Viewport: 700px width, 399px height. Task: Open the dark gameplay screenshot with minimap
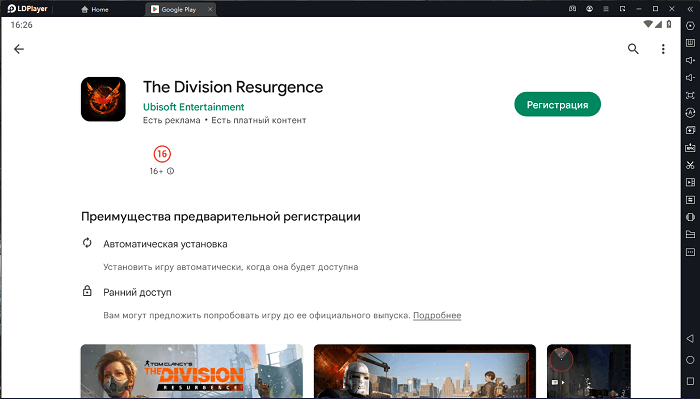tap(589, 371)
